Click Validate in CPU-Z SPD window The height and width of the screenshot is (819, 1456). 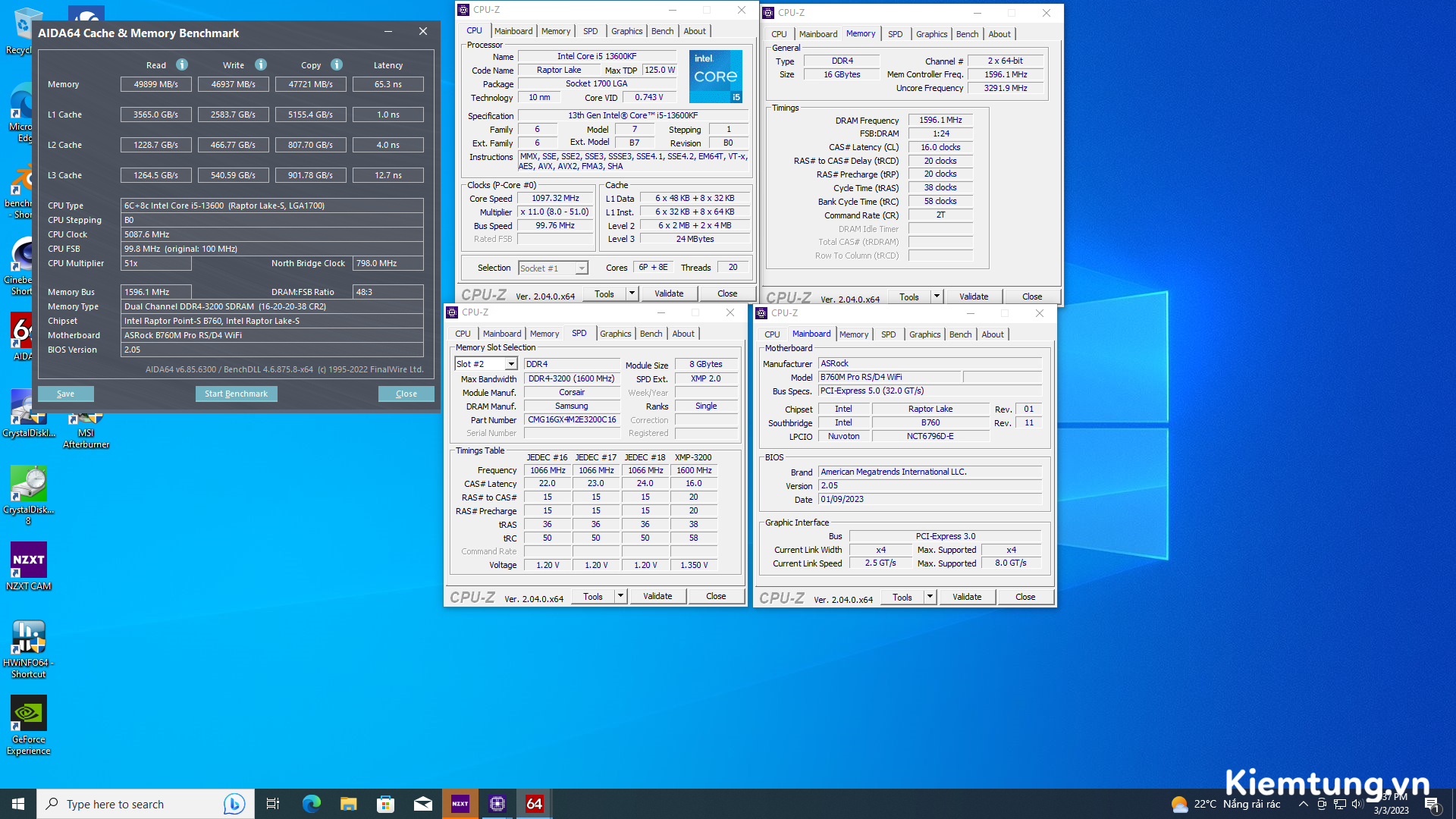click(x=657, y=596)
